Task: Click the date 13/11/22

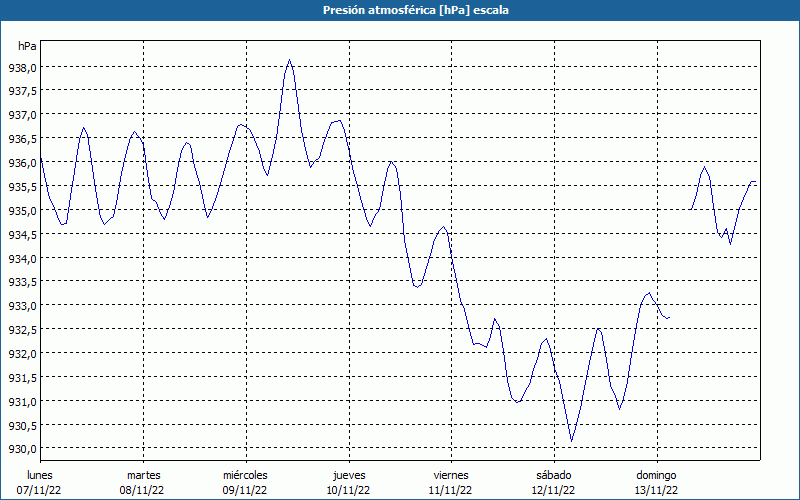Action: coord(656,490)
